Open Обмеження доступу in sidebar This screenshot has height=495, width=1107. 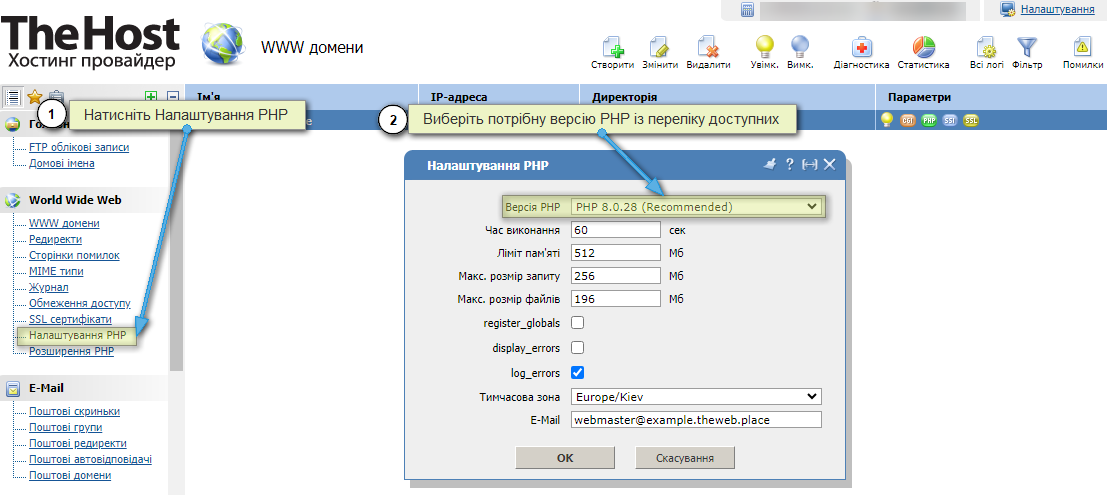(x=80, y=304)
